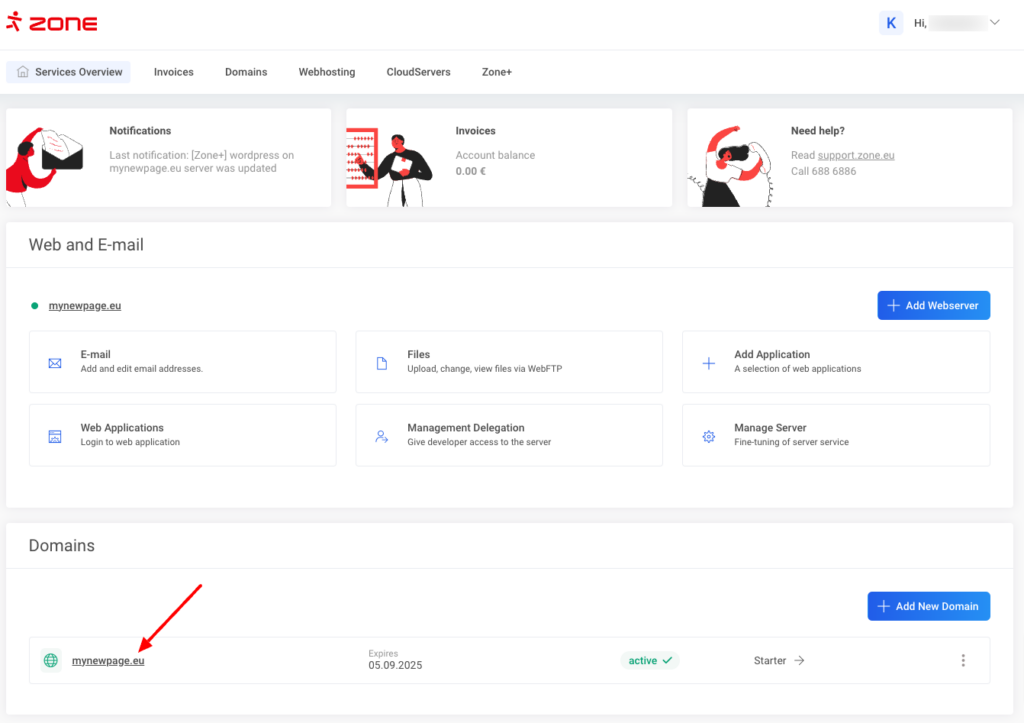Open the three-dot menu for mynewpage.eu

point(963,661)
